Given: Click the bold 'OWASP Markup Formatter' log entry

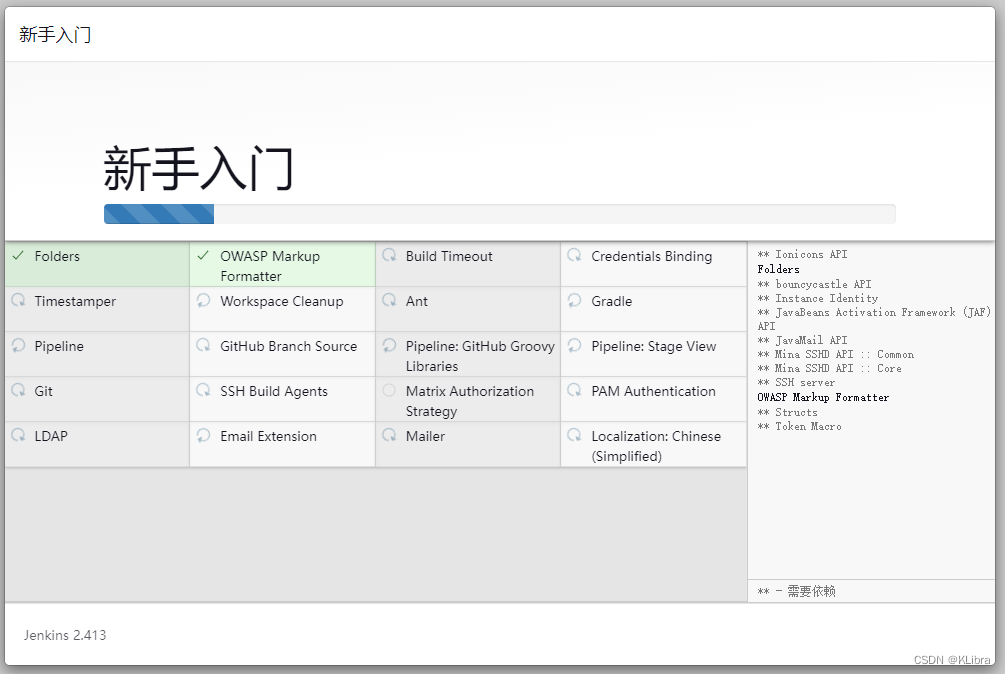Looking at the screenshot, I should click(823, 397).
